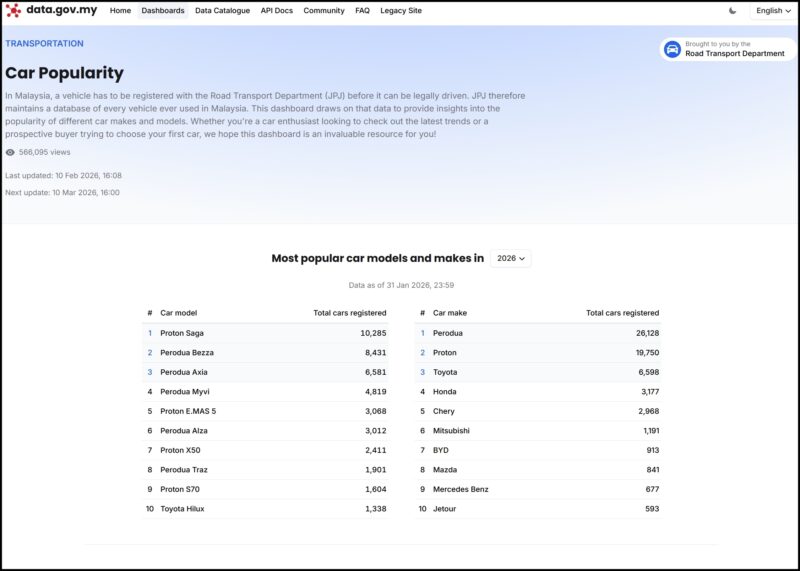Open the 2026 year selector dropdown

pos(511,258)
